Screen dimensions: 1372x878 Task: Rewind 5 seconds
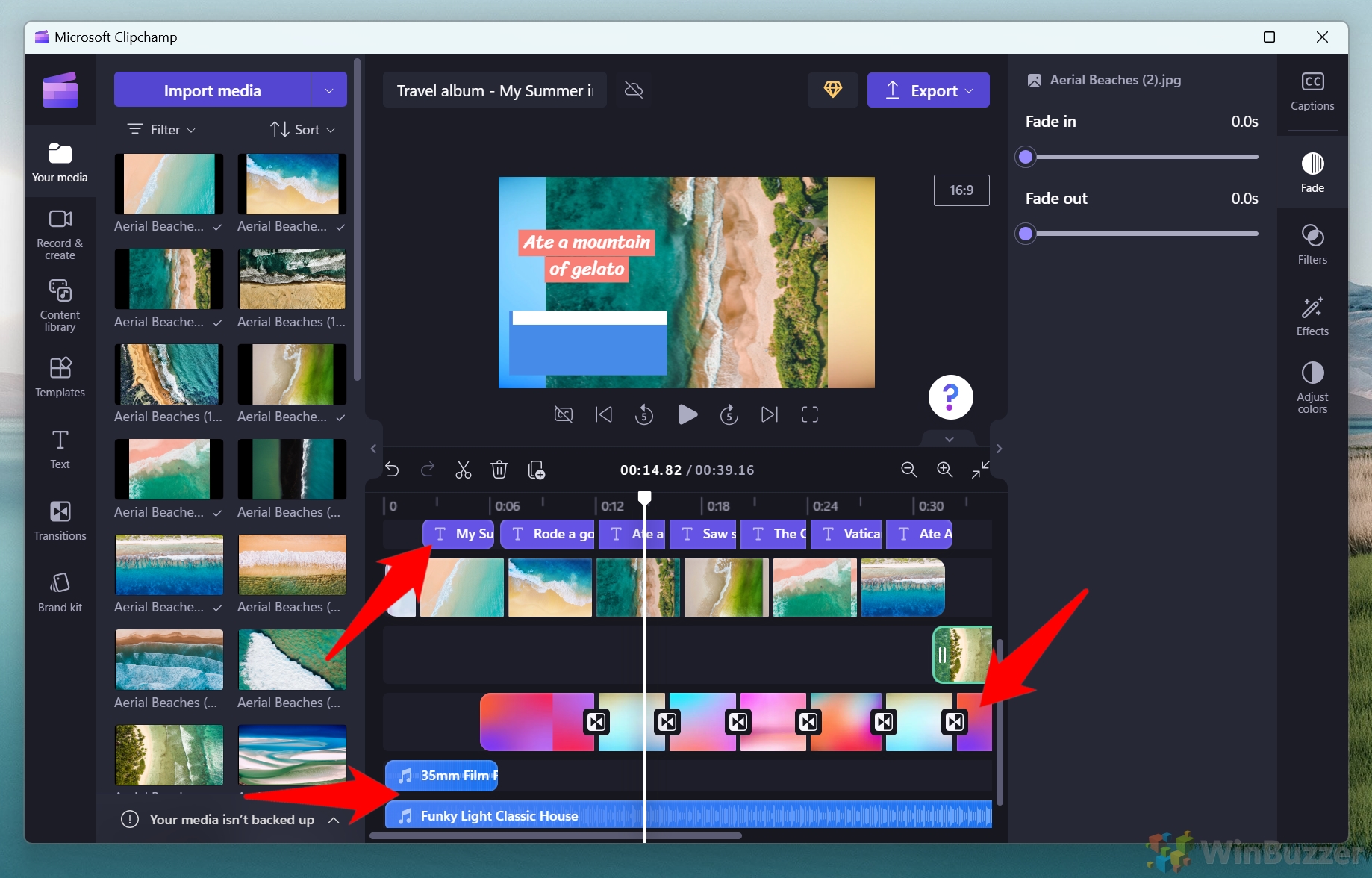pos(644,414)
